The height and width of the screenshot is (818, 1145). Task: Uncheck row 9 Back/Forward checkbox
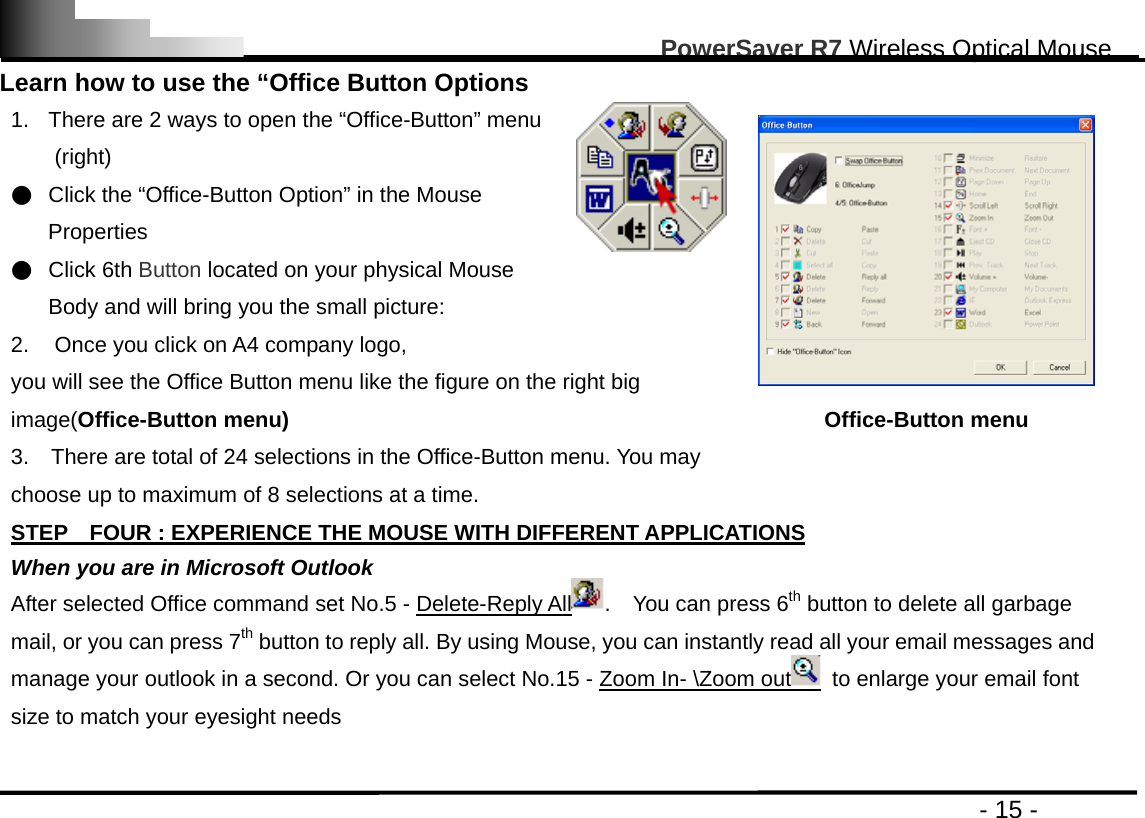pos(786,324)
